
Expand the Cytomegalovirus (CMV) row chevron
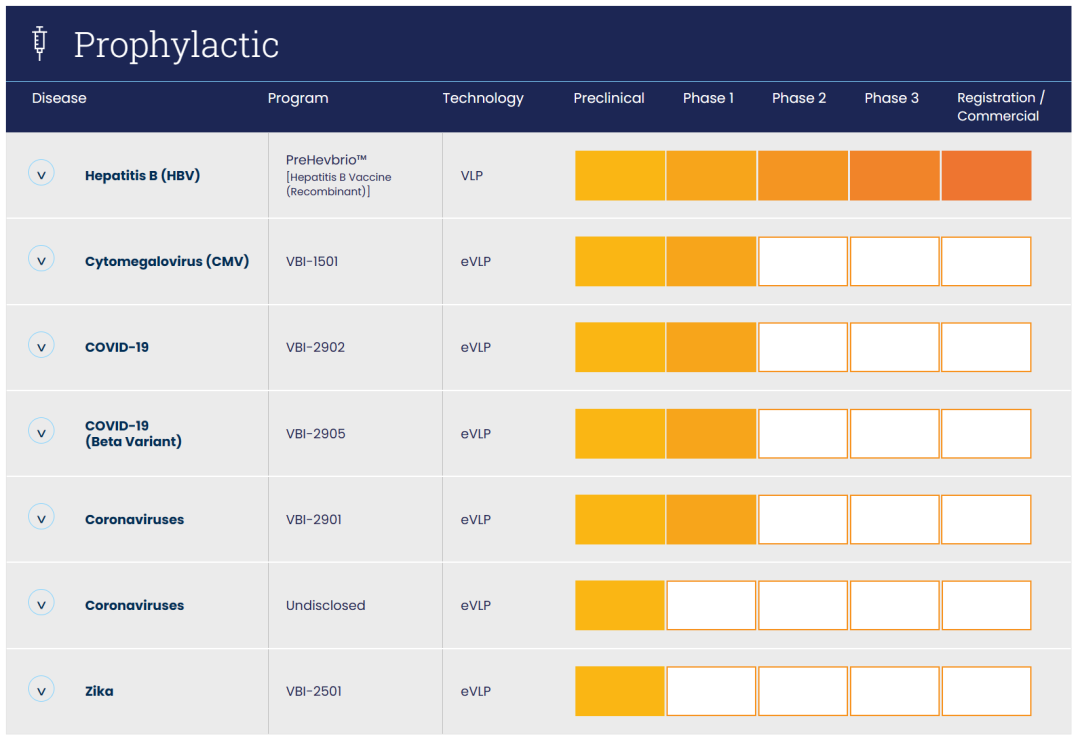[x=41, y=261]
